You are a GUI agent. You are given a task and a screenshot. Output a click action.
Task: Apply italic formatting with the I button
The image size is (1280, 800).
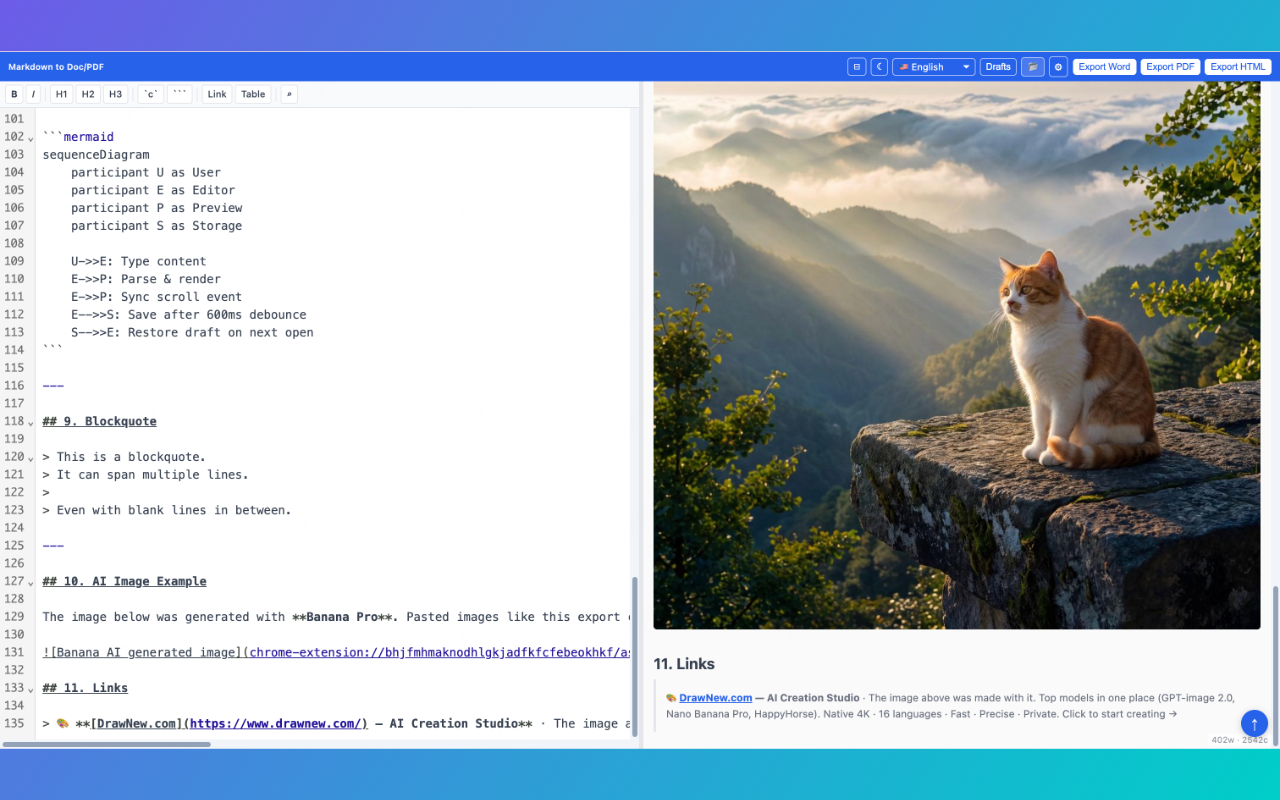(x=33, y=94)
